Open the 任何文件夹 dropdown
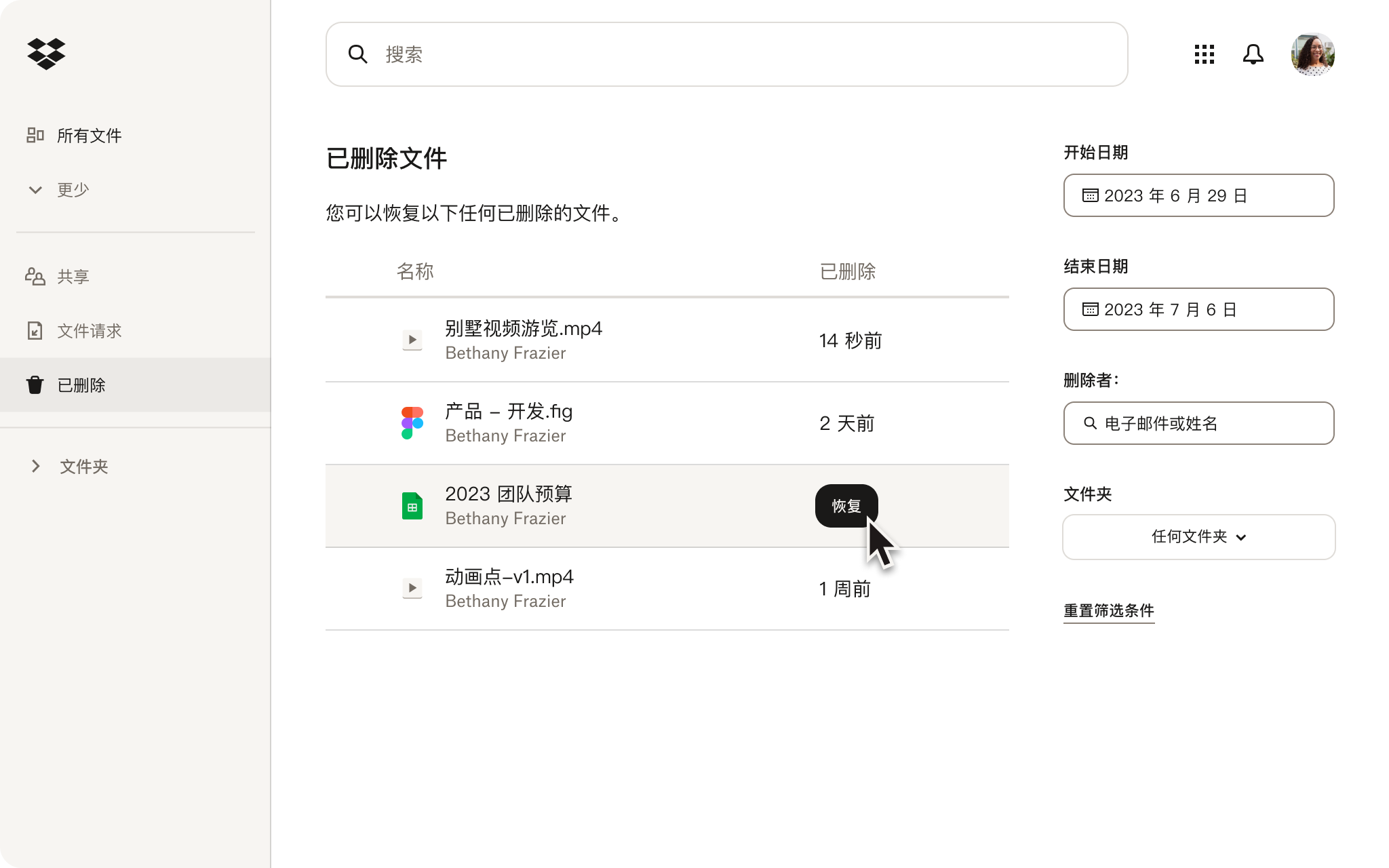The height and width of the screenshot is (868, 1389). pos(1198,537)
